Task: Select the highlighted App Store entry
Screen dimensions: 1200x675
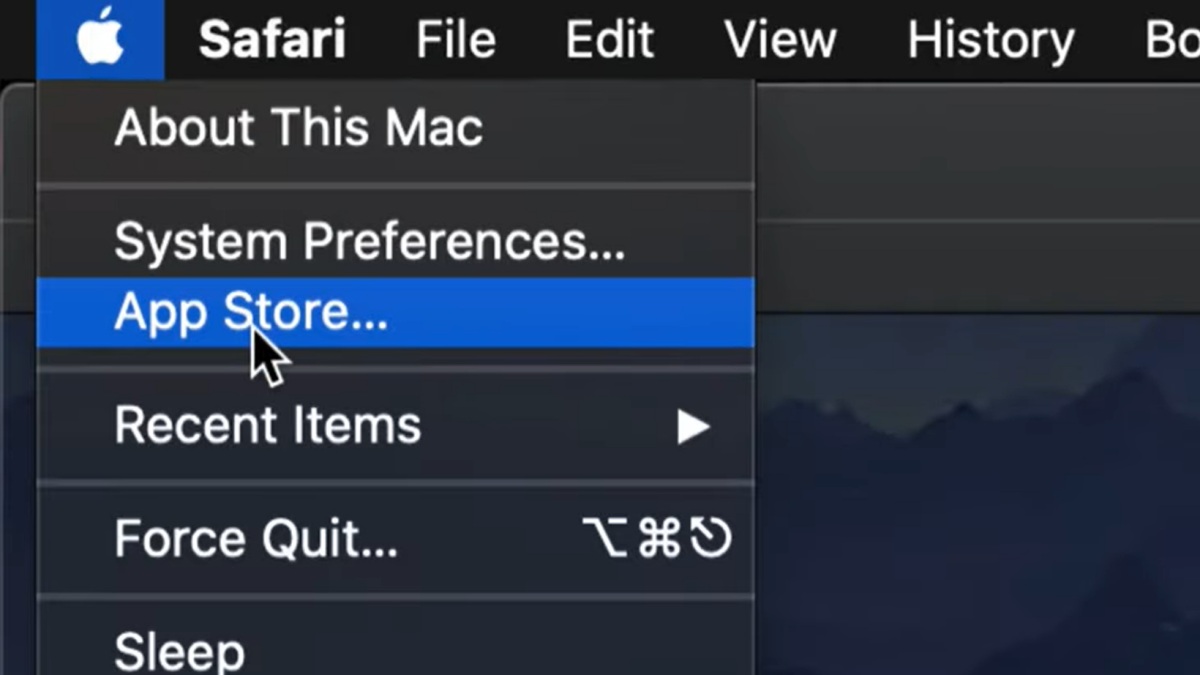Action: coord(250,312)
